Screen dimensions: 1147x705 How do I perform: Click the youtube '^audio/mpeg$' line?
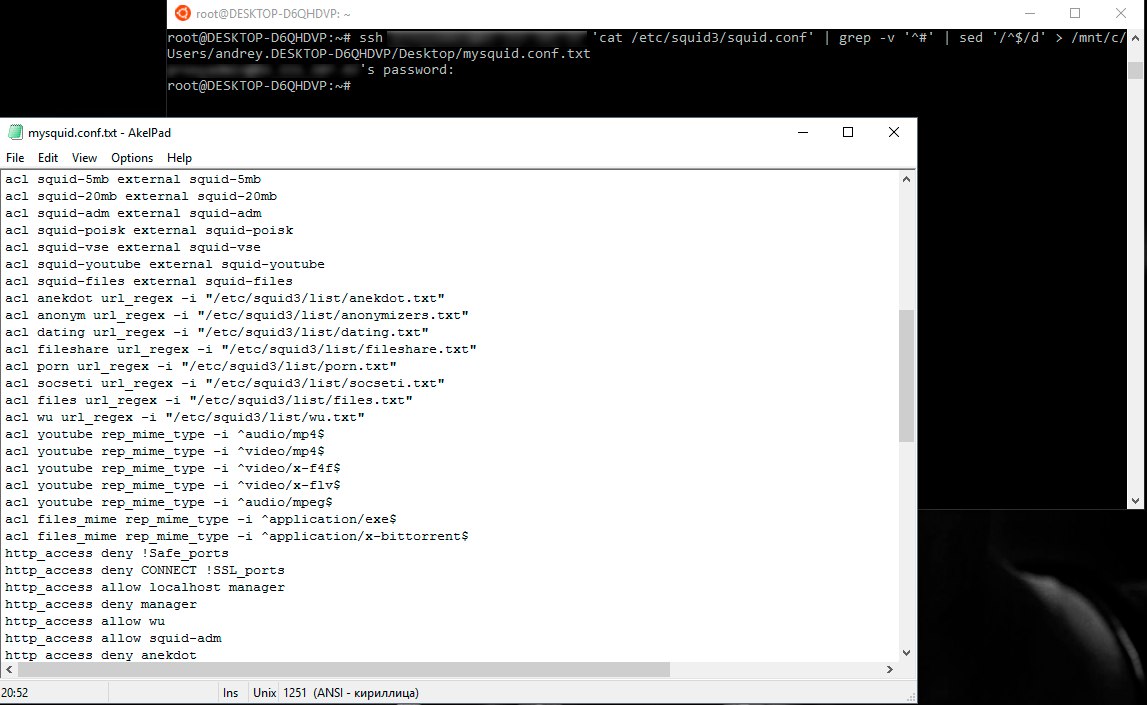[169, 502]
